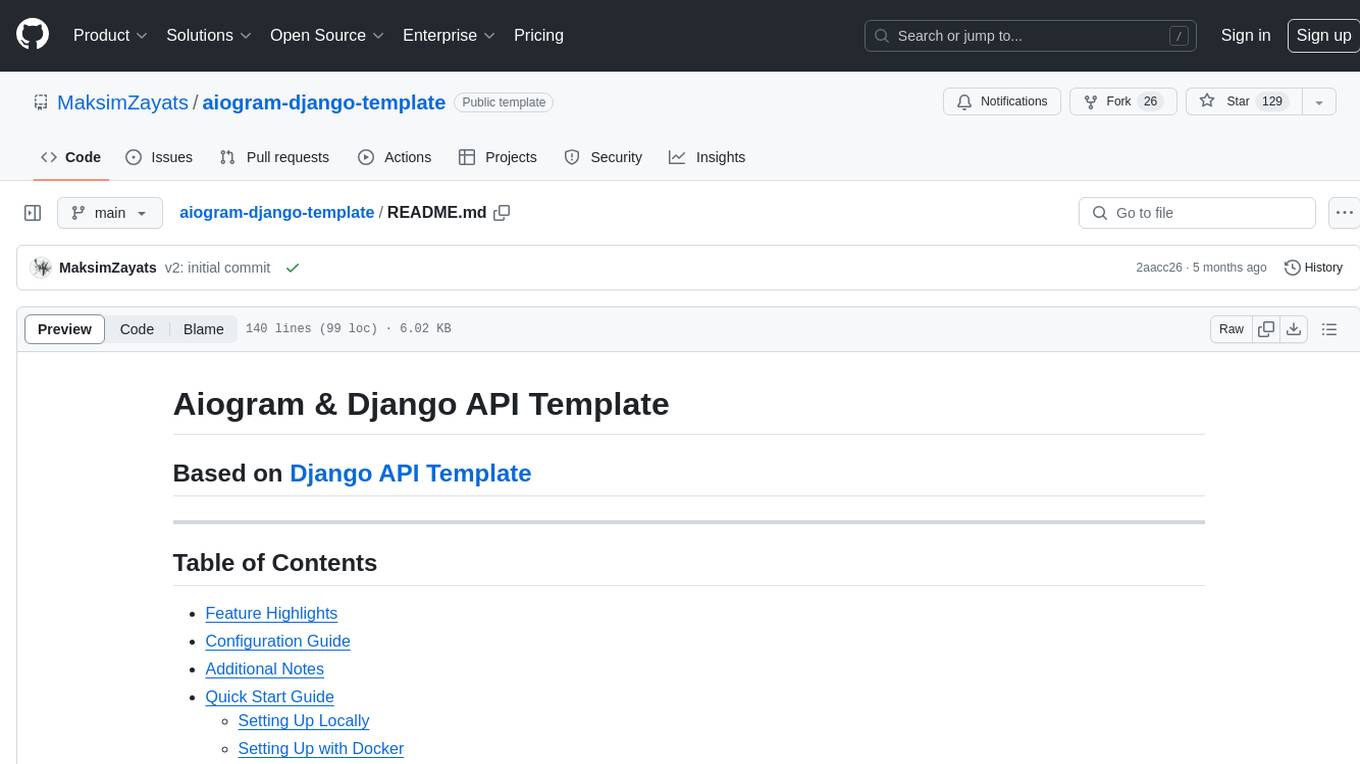
Task: Switch to the Actions tab
Action: [394, 157]
